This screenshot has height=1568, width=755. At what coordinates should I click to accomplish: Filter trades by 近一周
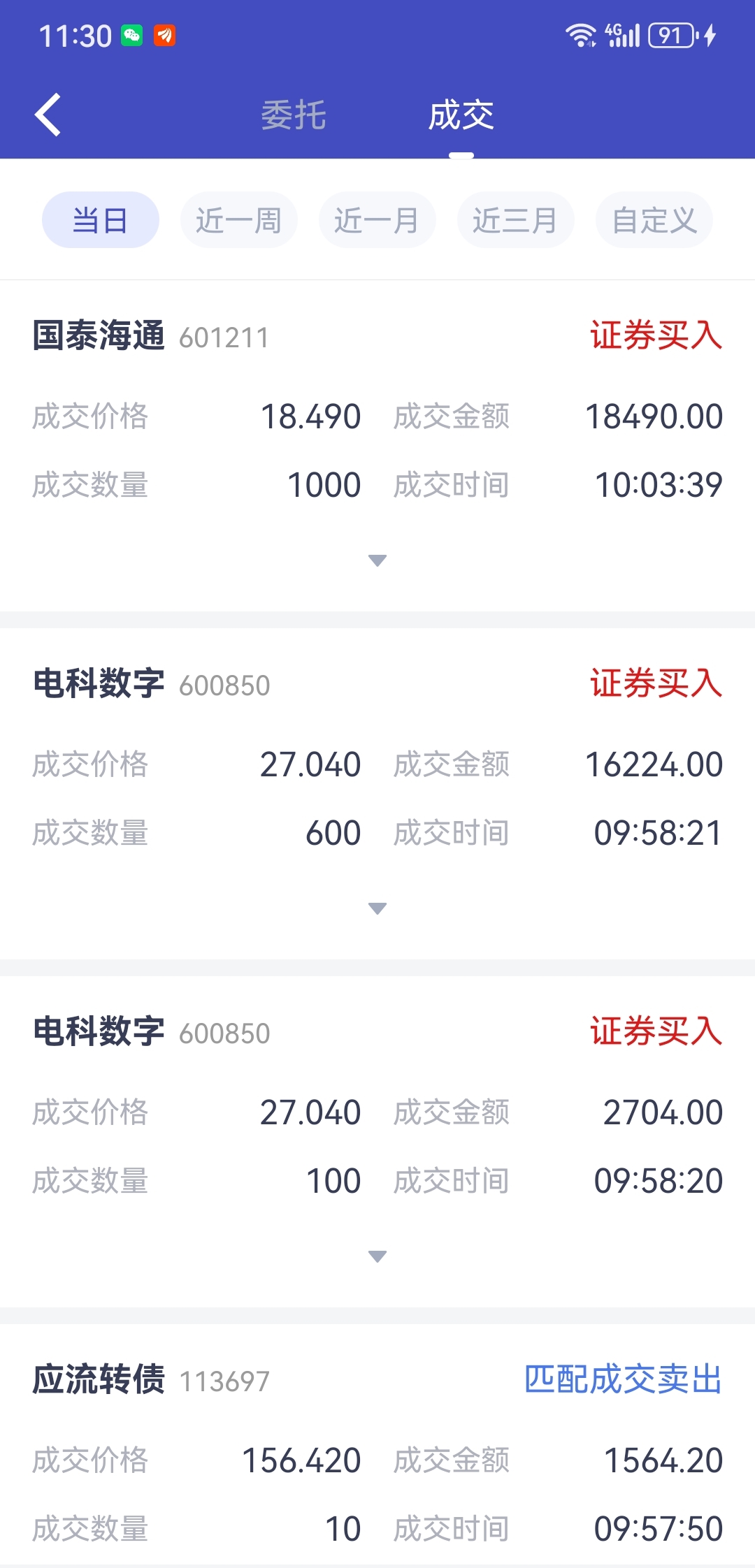pyautogui.click(x=239, y=220)
